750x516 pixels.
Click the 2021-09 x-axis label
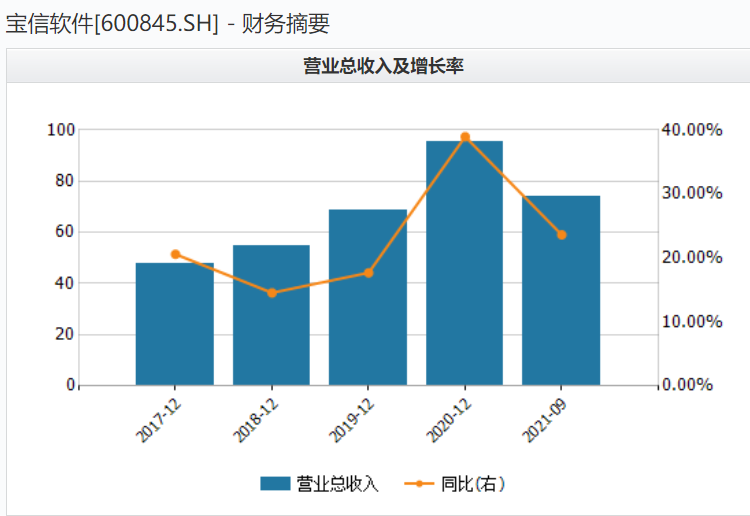point(544,420)
